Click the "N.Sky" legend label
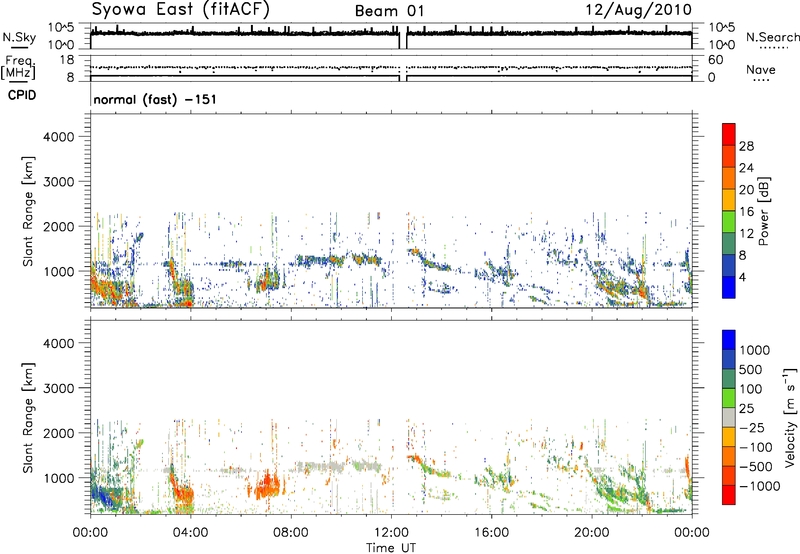The width and height of the screenshot is (800, 554). pyautogui.click(x=19, y=37)
